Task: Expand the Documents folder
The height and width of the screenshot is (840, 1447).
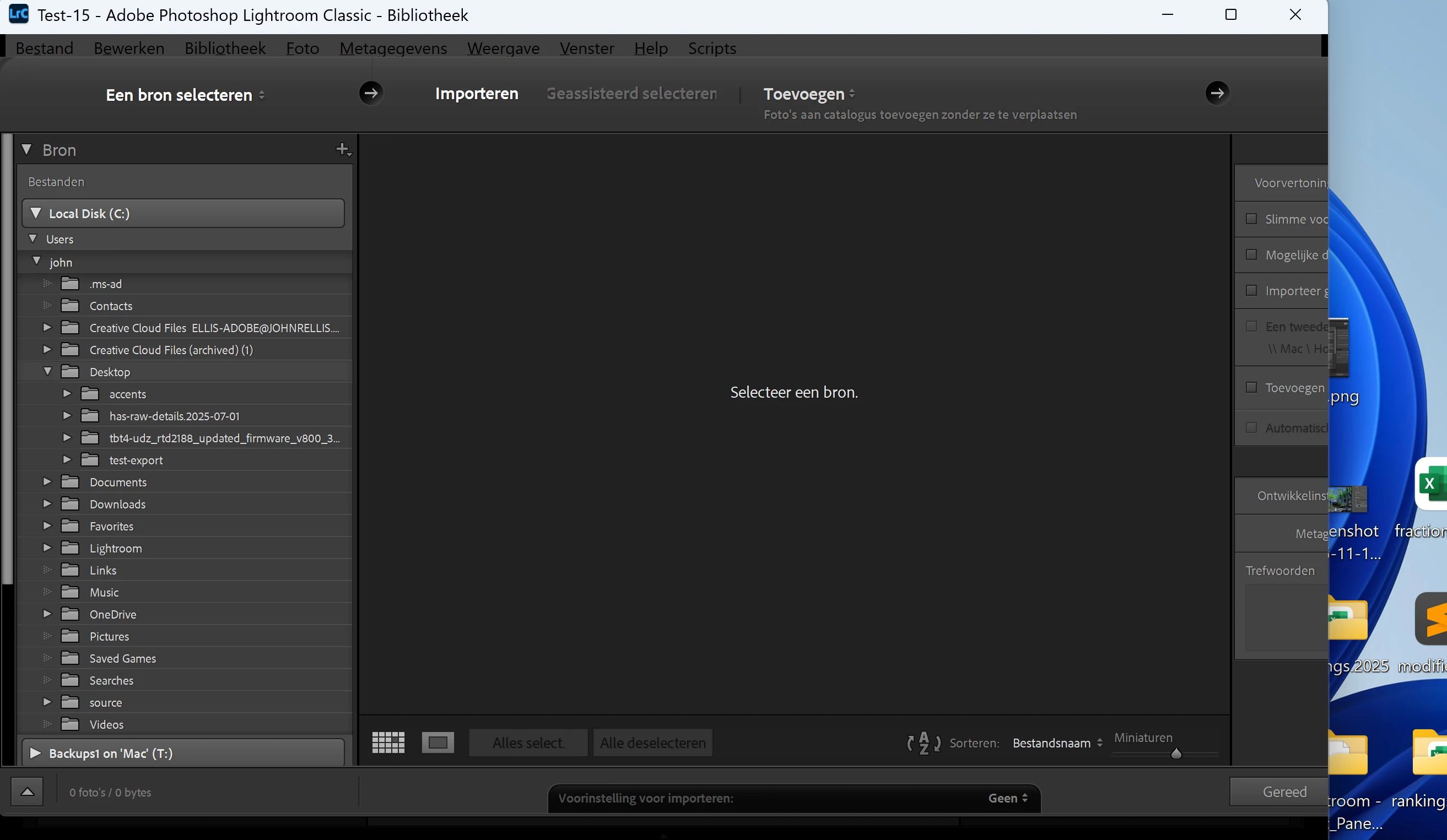Action: (47, 482)
